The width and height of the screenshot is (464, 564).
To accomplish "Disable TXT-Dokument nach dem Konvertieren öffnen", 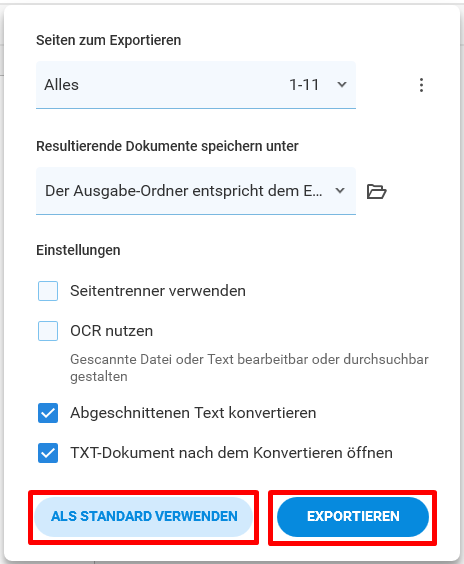I will (x=48, y=452).
